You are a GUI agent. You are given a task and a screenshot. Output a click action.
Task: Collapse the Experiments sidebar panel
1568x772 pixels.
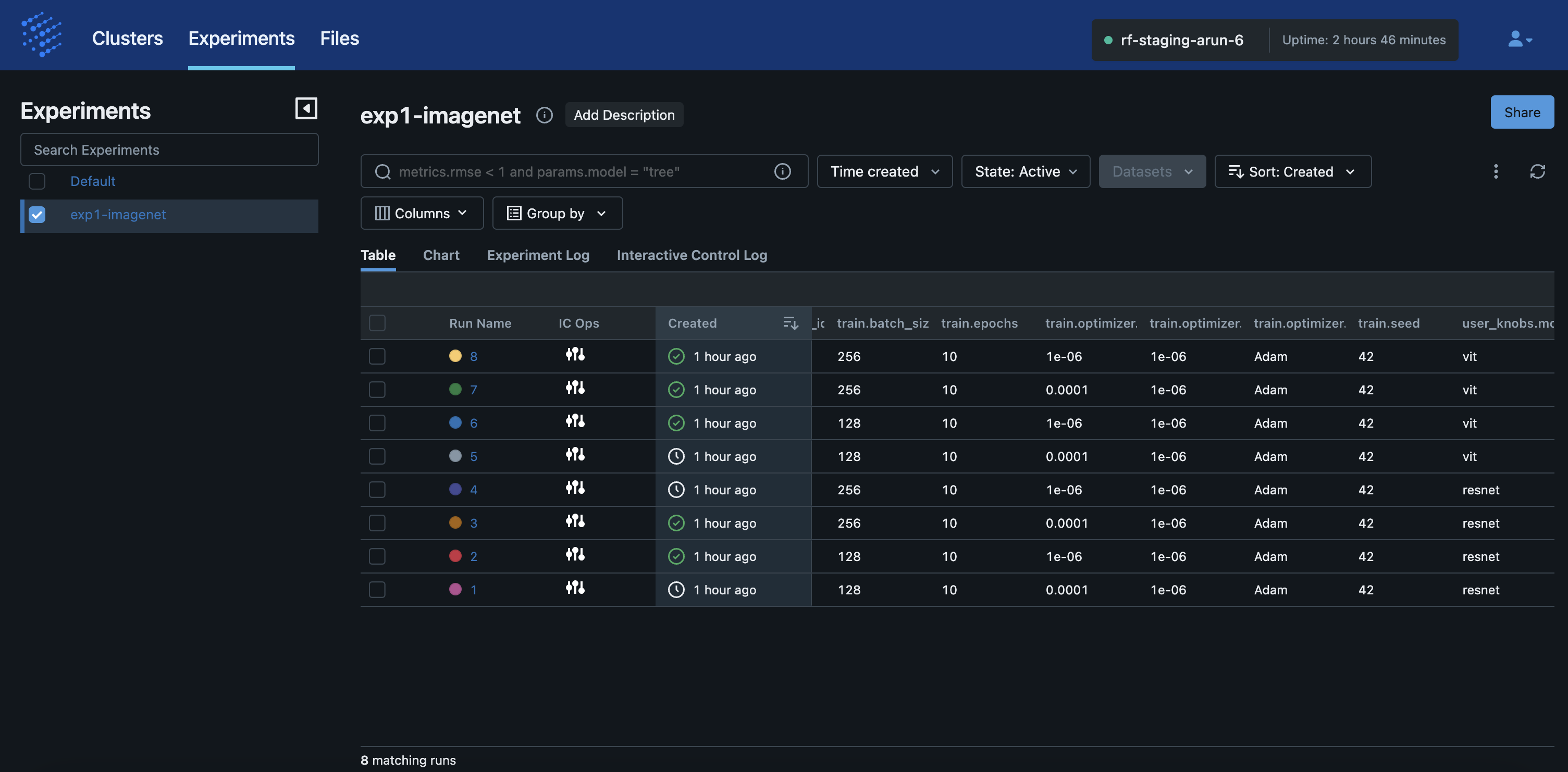click(x=306, y=108)
